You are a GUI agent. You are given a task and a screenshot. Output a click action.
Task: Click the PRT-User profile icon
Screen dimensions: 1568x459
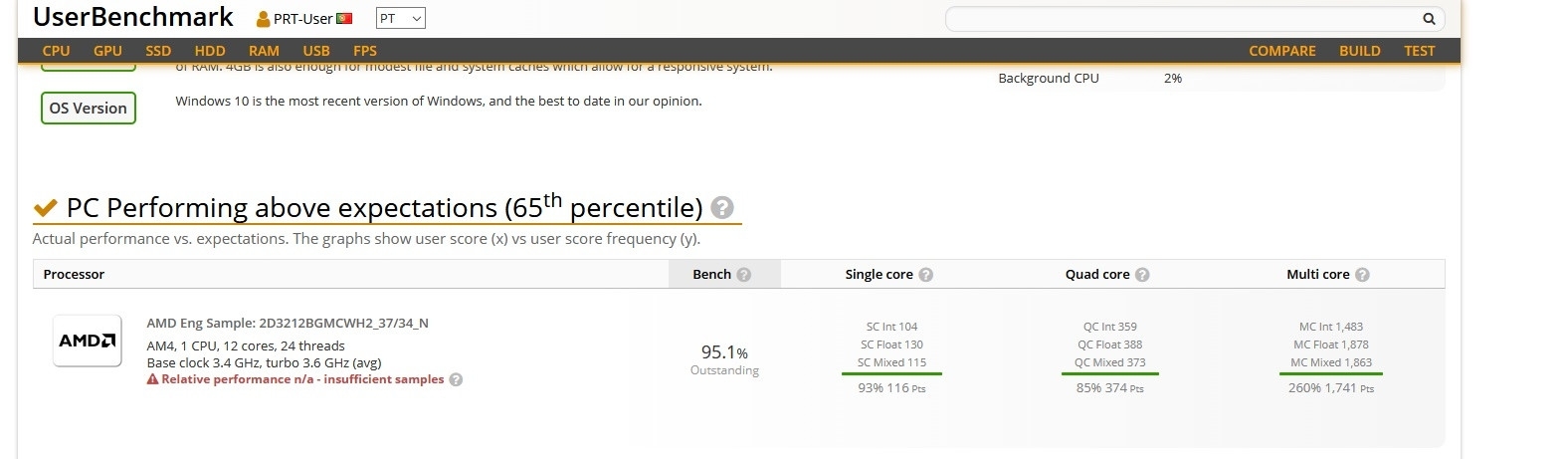tap(264, 19)
